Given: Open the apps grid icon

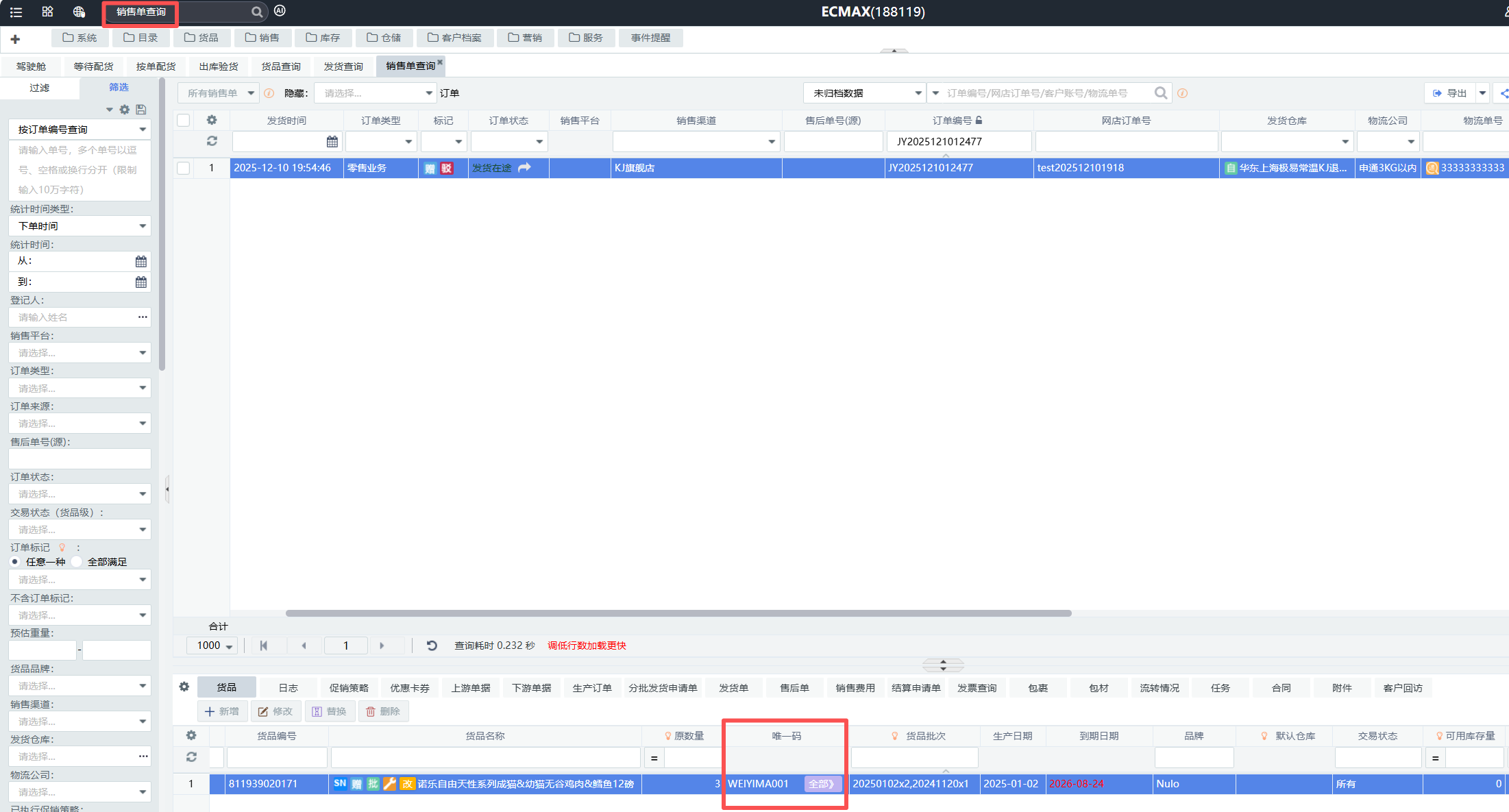Looking at the screenshot, I should [47, 12].
